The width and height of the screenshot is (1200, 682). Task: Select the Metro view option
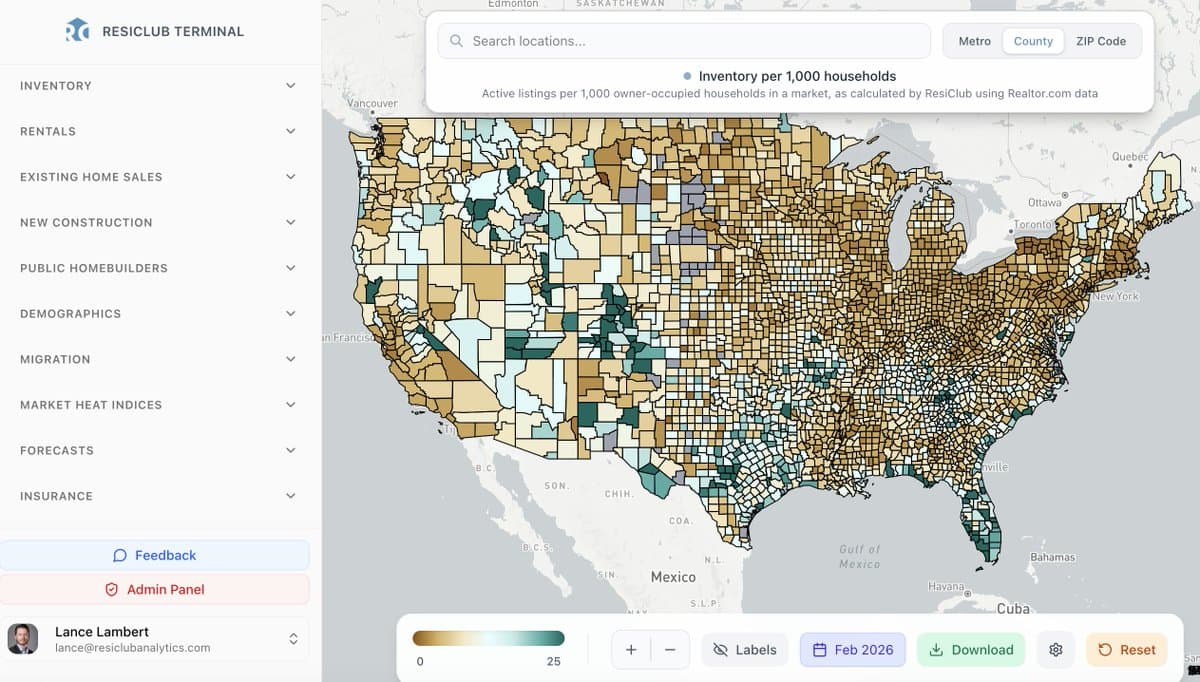(x=973, y=41)
